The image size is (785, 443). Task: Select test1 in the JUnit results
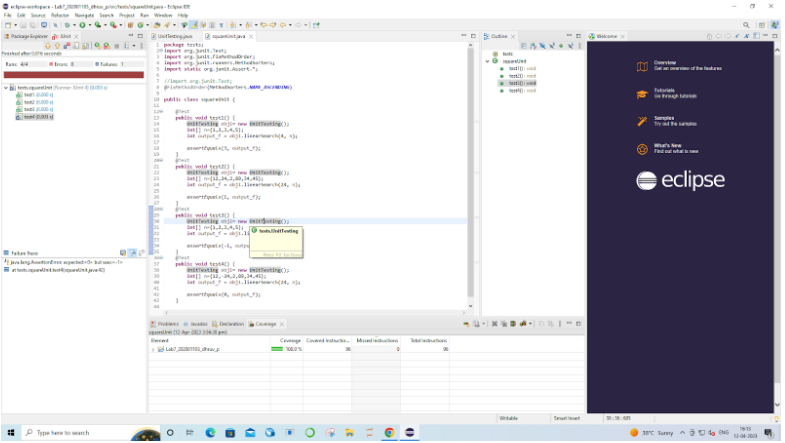pos(34,95)
